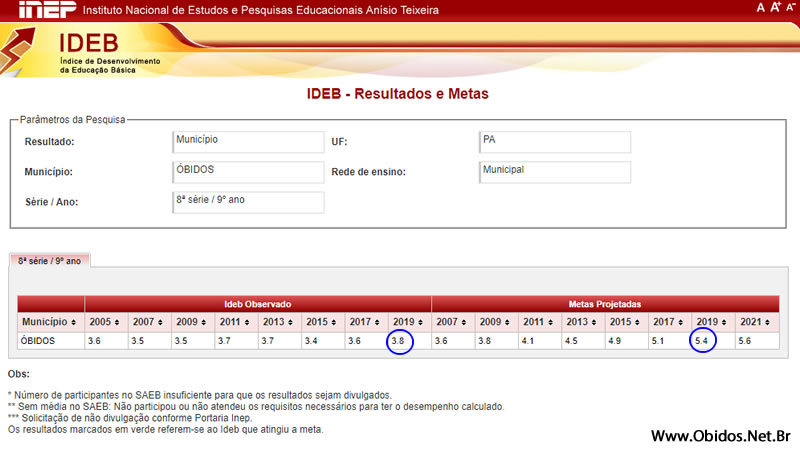
Task: Select projected 2019 value 5.4
Action: click(713, 341)
